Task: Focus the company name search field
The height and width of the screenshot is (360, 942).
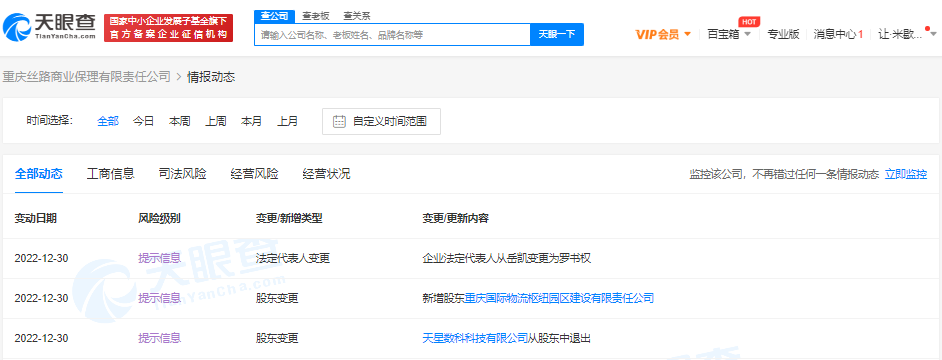Action: coord(392,35)
